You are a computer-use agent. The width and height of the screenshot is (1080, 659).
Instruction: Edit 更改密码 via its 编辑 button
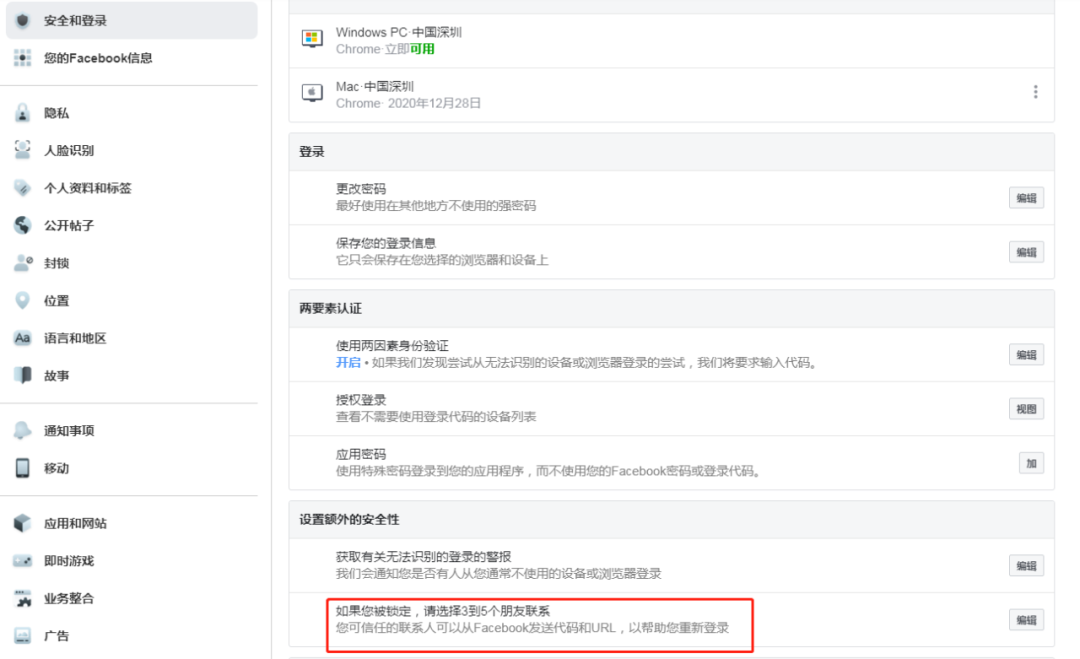tap(1026, 198)
